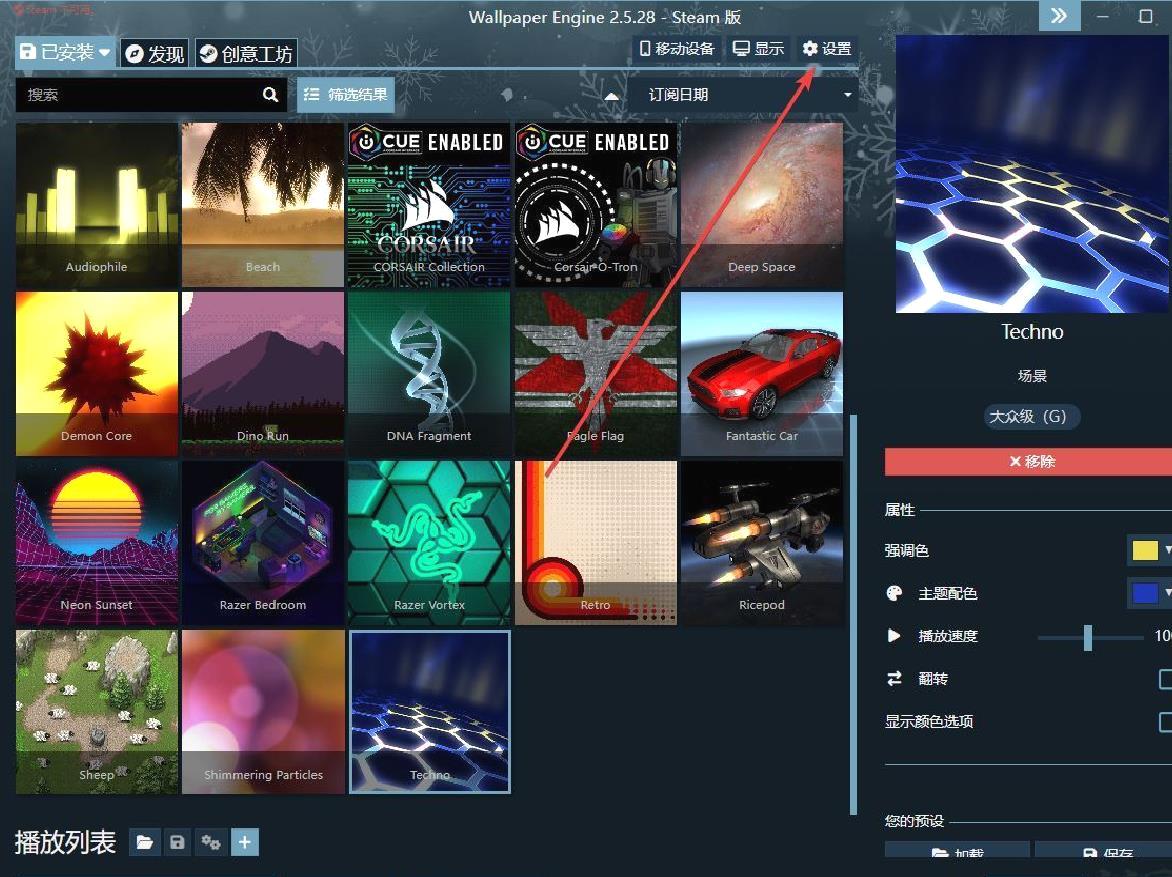The width and height of the screenshot is (1172, 877).
Task: Tick the 翻转 checkbox
Action: pos(1165,679)
